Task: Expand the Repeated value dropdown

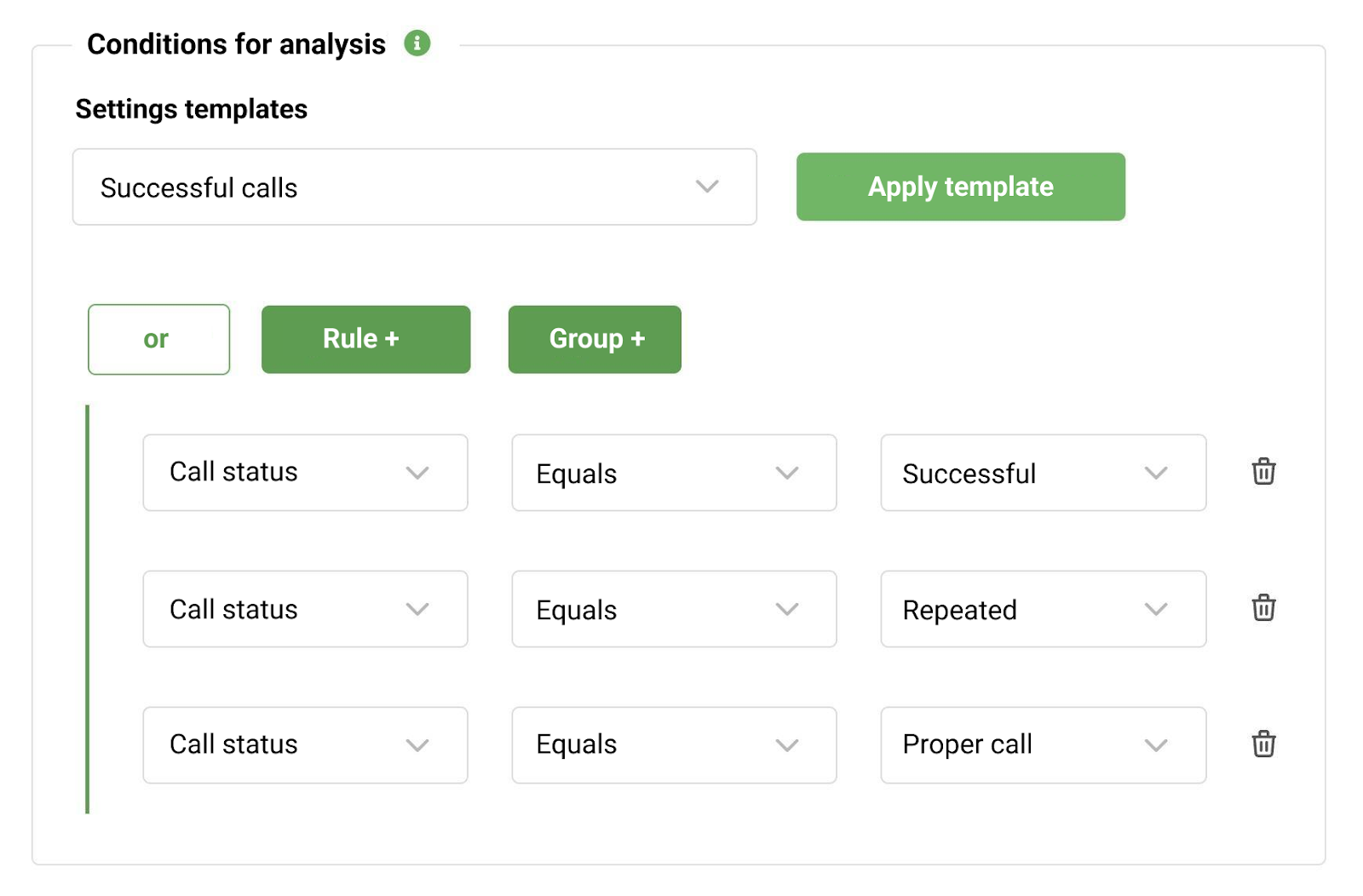Action: 1043,609
